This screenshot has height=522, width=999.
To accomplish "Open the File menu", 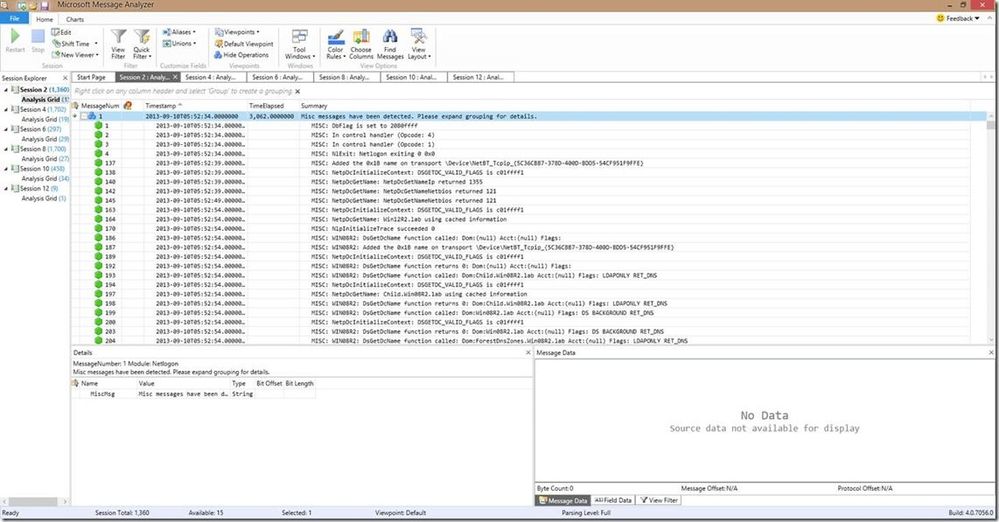I will (x=14, y=18).
